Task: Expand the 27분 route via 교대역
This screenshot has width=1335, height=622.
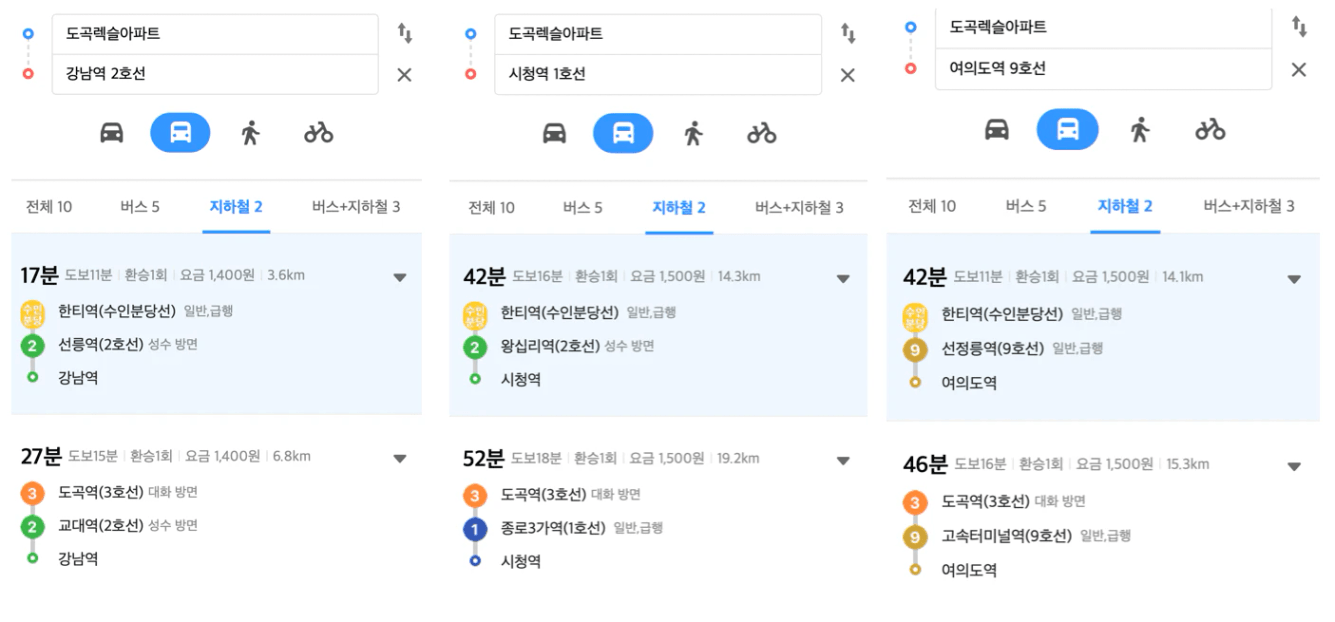Action: 400,459
